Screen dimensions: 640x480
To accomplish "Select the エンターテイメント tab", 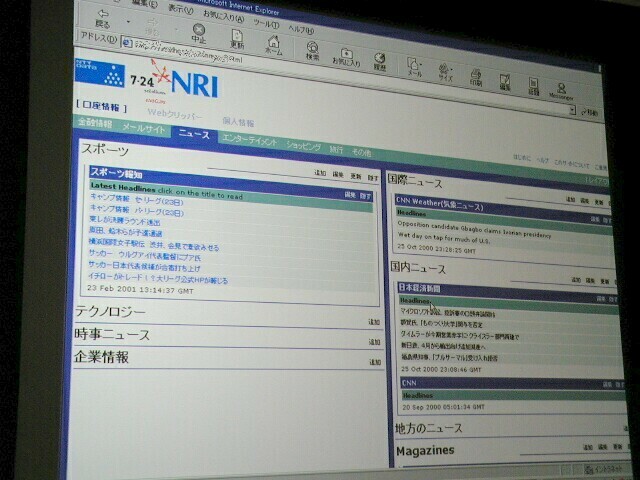I will [249, 141].
